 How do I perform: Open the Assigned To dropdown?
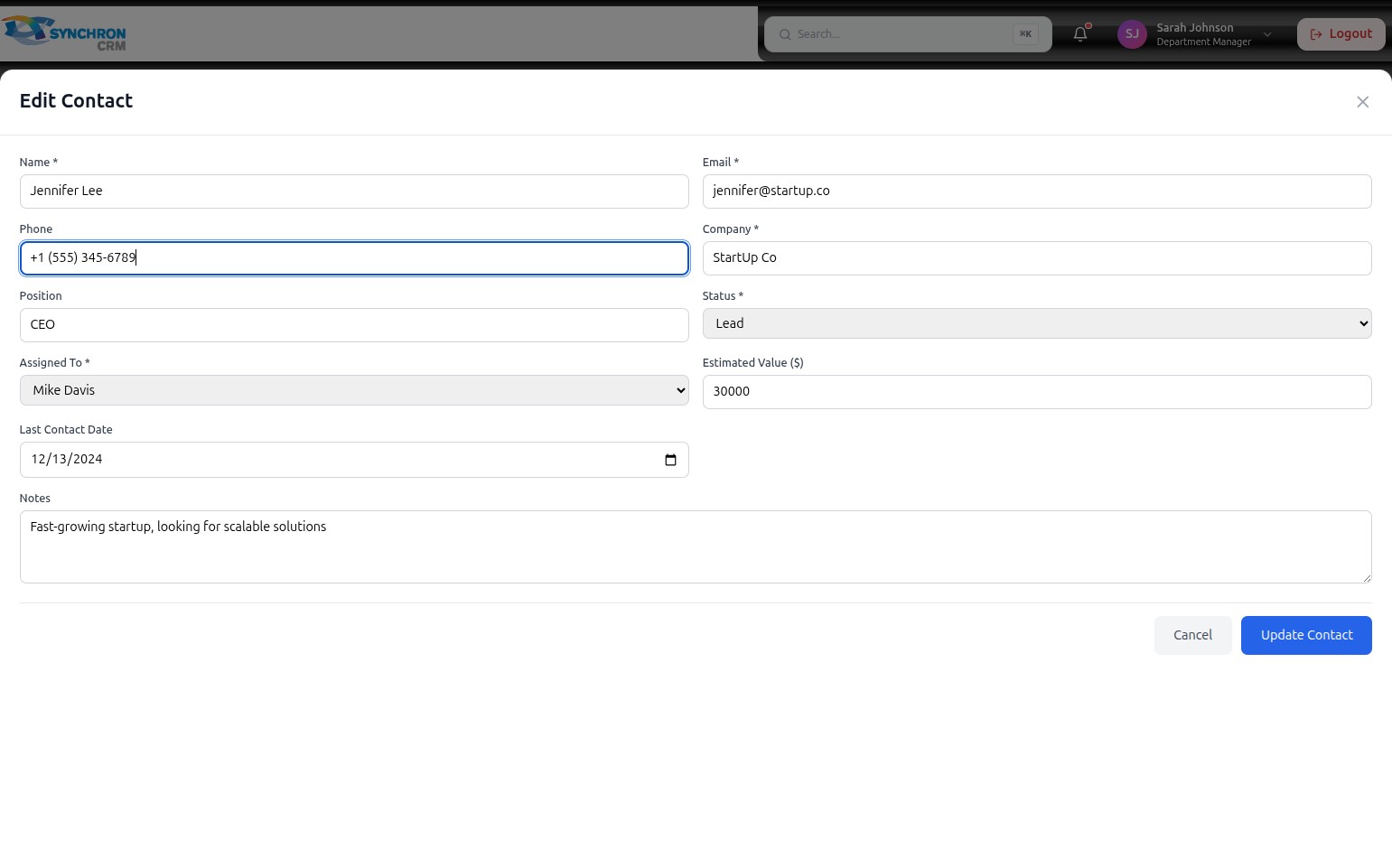click(354, 390)
